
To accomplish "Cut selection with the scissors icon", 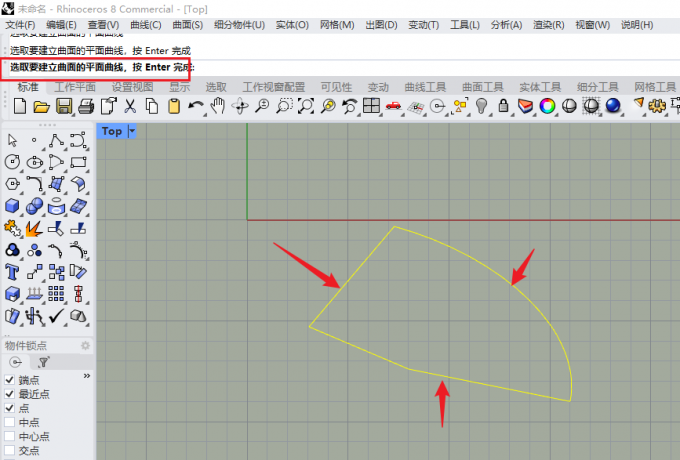I will 130,106.
